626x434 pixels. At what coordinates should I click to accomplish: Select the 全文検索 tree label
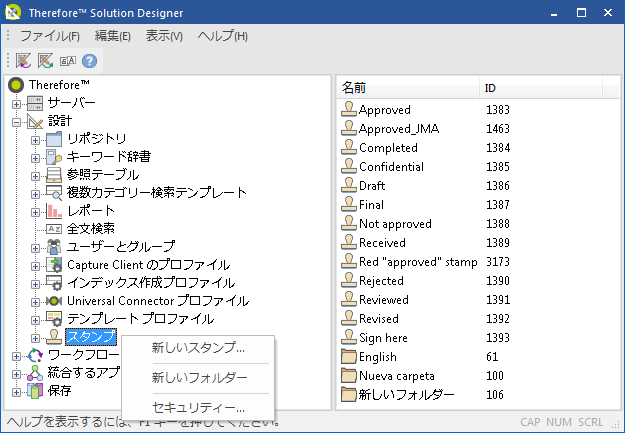click(x=91, y=229)
